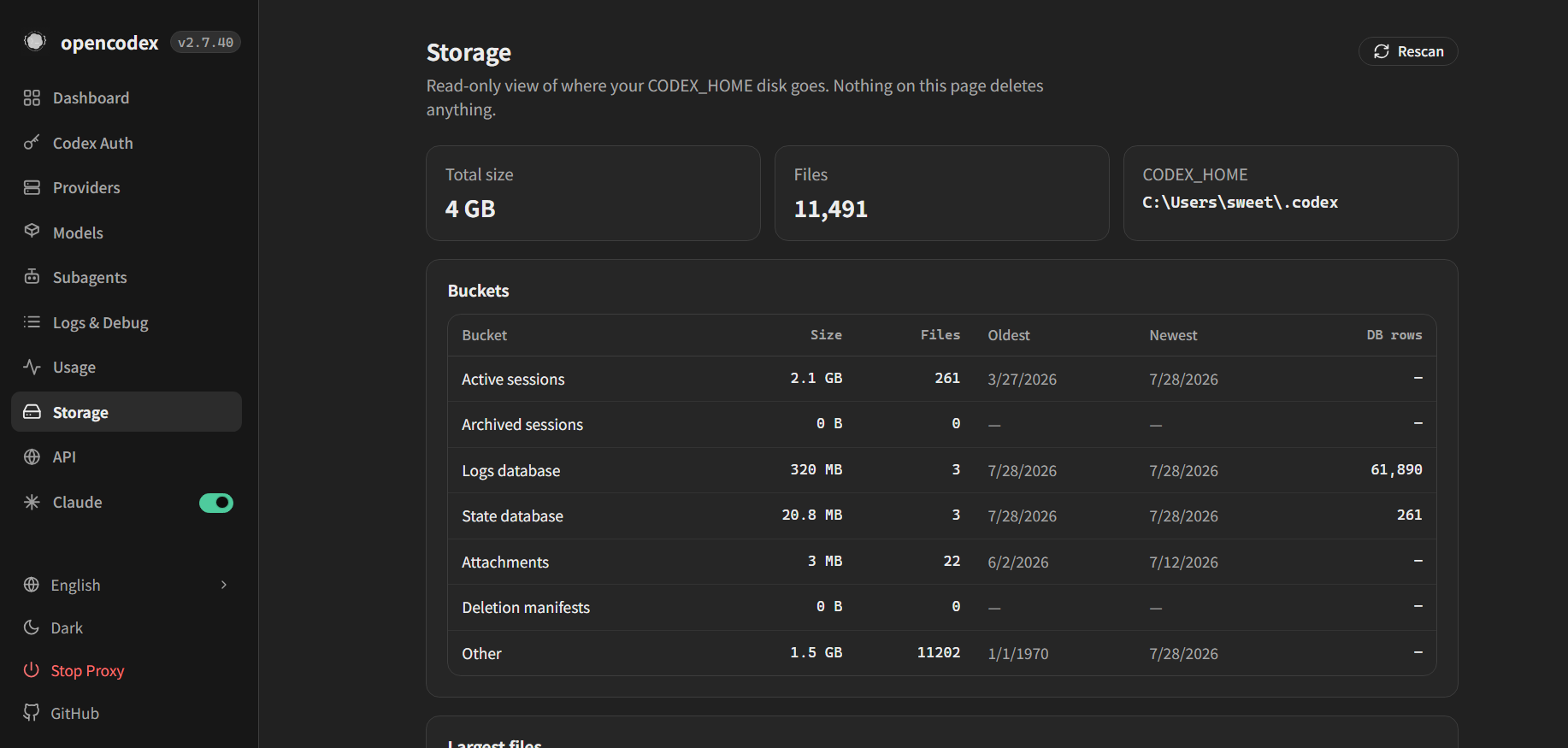Switch theme via Dark label
This screenshot has height=748, width=1568.
coord(67,628)
